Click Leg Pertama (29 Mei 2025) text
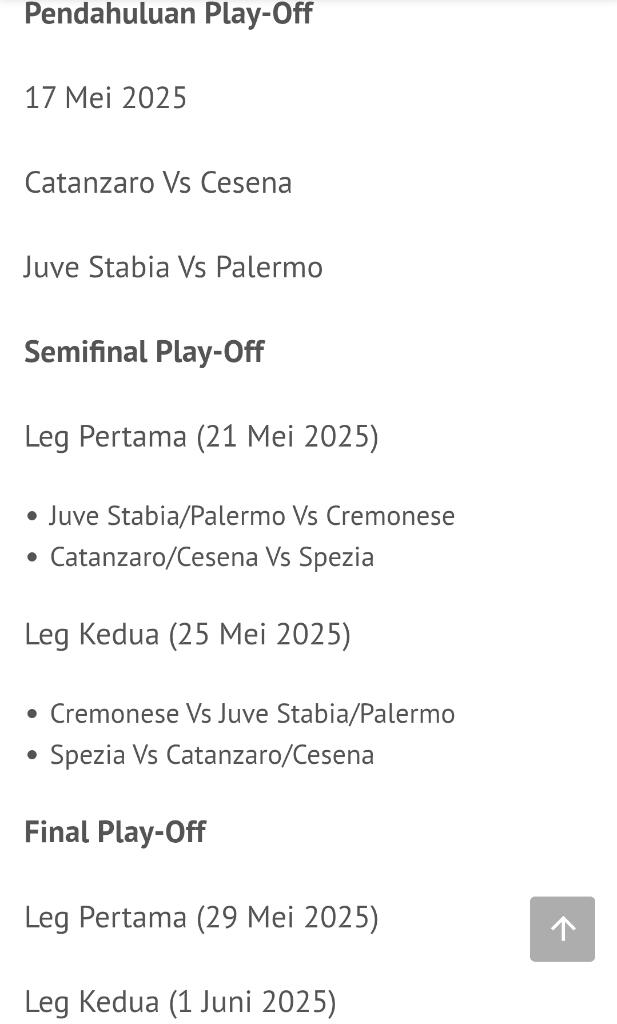Image resolution: width=617 pixels, height=1024 pixels. pyautogui.click(x=201, y=917)
